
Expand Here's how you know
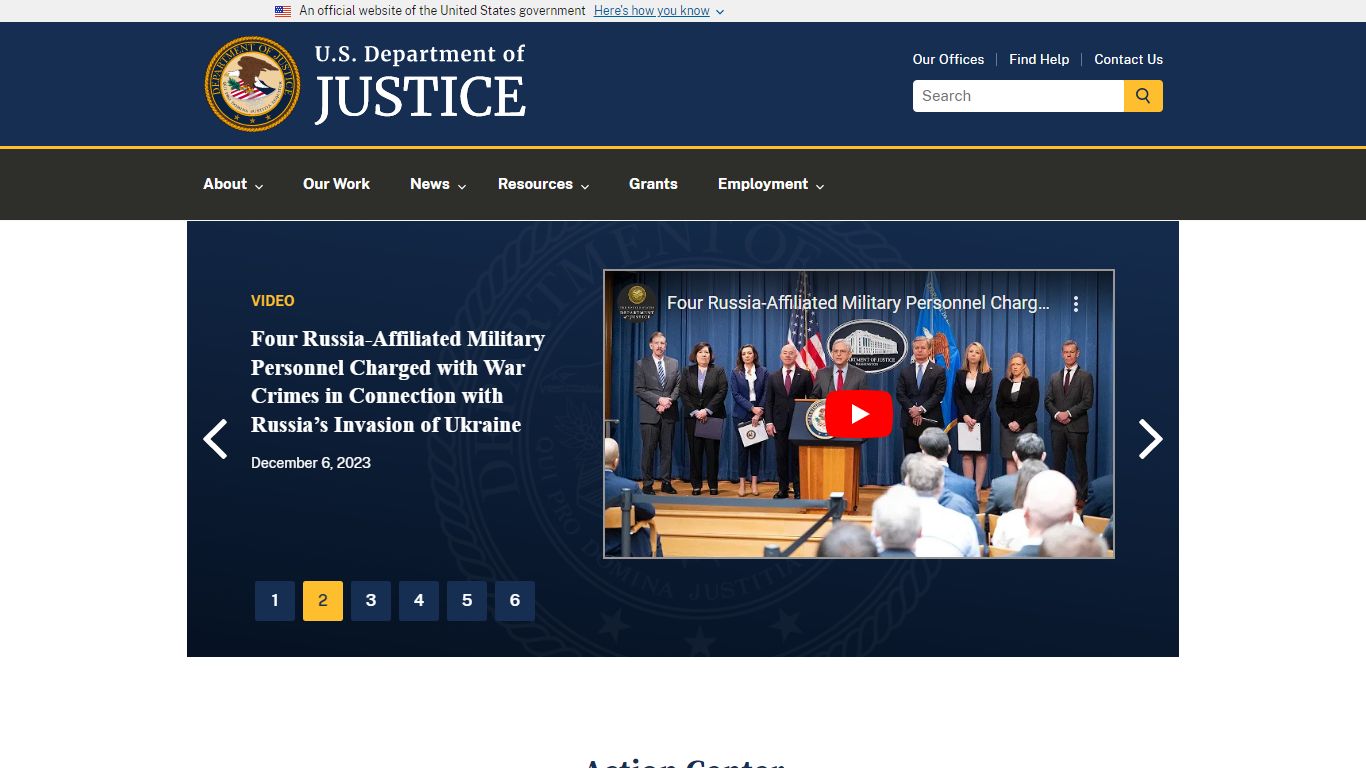pyautogui.click(x=659, y=11)
